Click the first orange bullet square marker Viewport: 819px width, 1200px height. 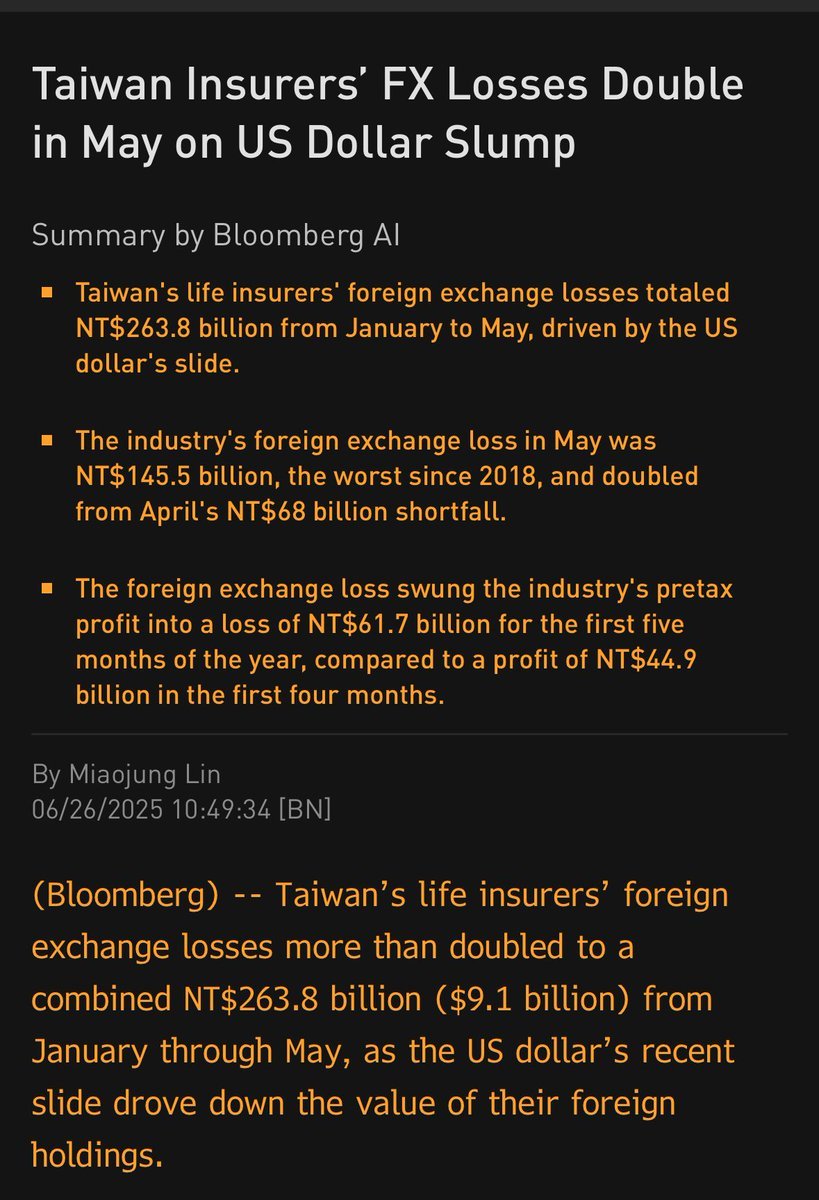tap(46, 293)
